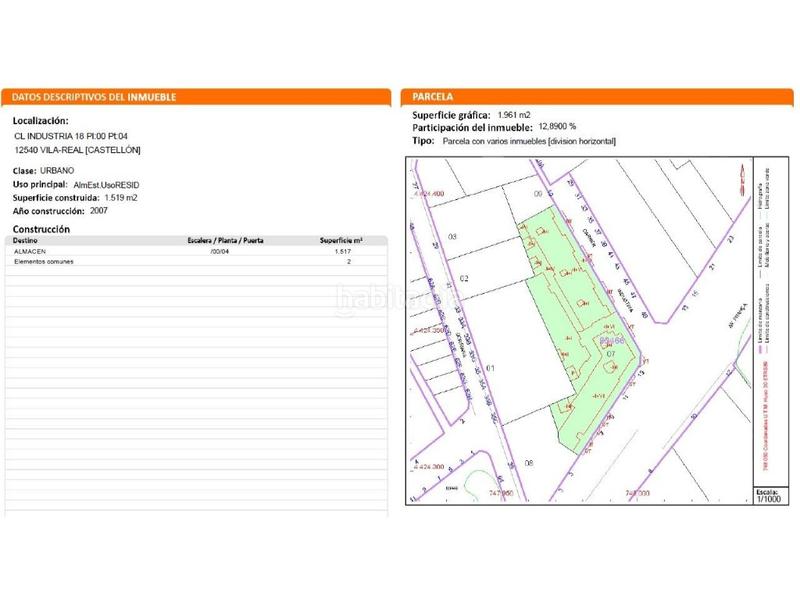Click the Superficie gráfica 1.961 m2 value
800x600 pixels.
[513, 115]
